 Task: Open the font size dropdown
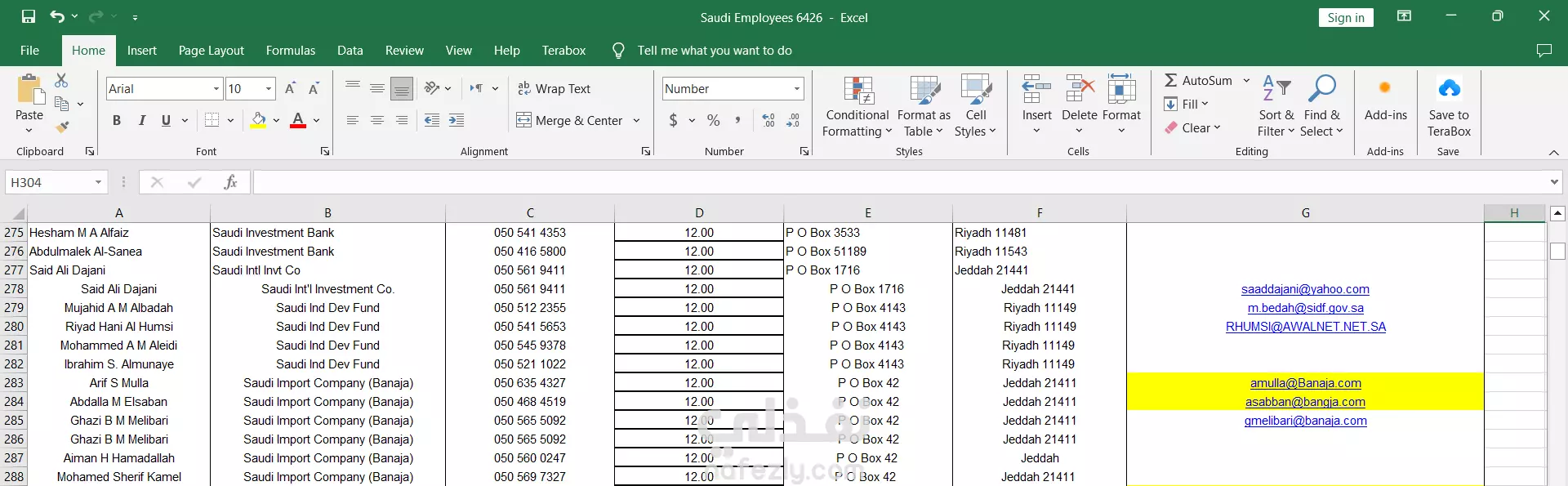click(x=269, y=88)
